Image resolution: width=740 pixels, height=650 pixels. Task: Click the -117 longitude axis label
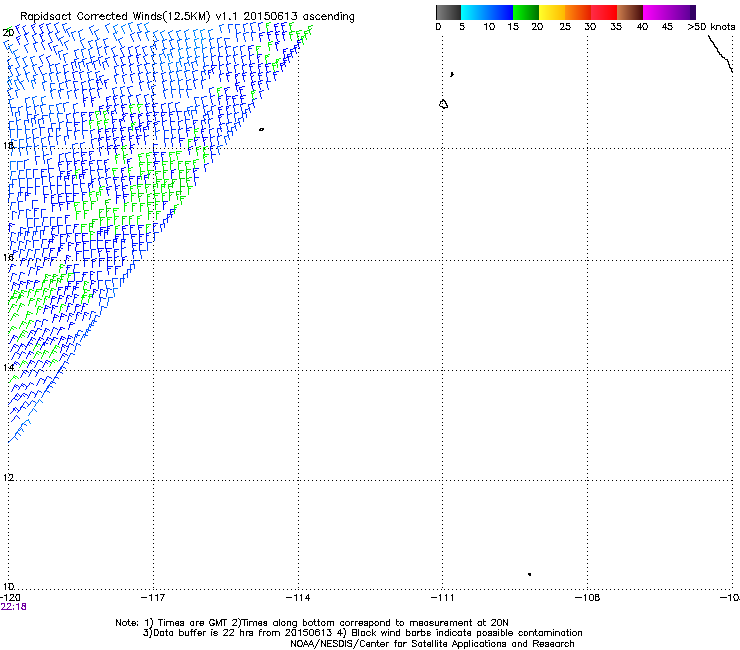(x=153, y=598)
